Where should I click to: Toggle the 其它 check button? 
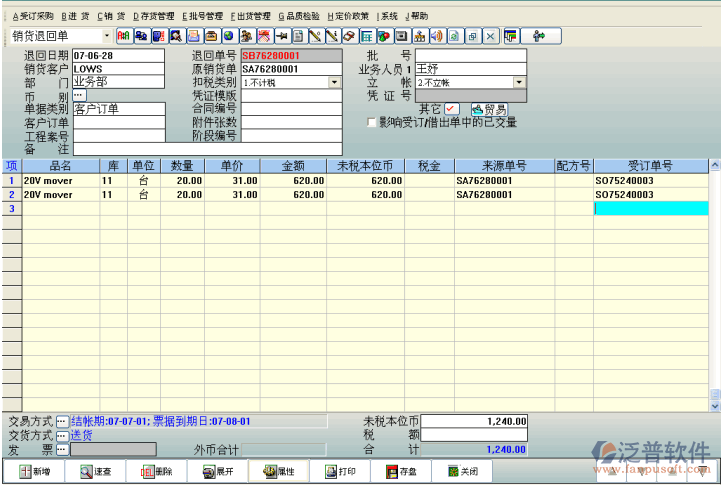coord(451,108)
